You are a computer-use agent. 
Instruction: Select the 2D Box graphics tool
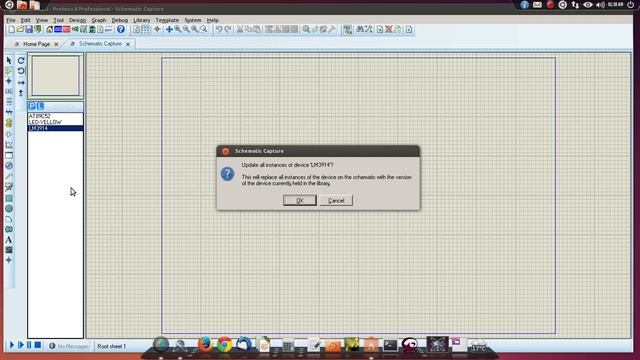[9, 198]
